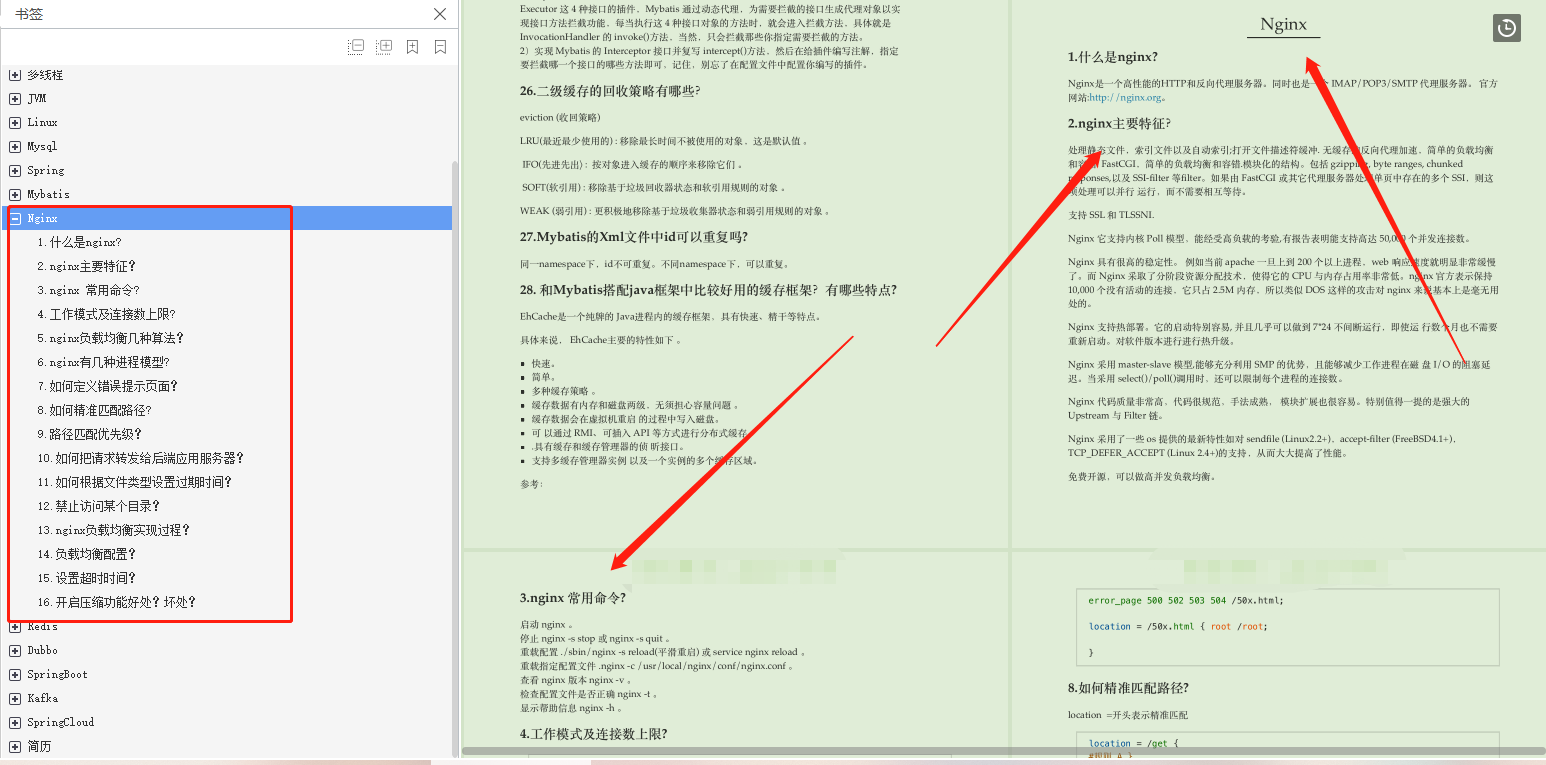Screen dimensions: 1546x765
Task: Open bookmark 6.nginx有几种进程模型?
Action: pyautogui.click(x=104, y=362)
